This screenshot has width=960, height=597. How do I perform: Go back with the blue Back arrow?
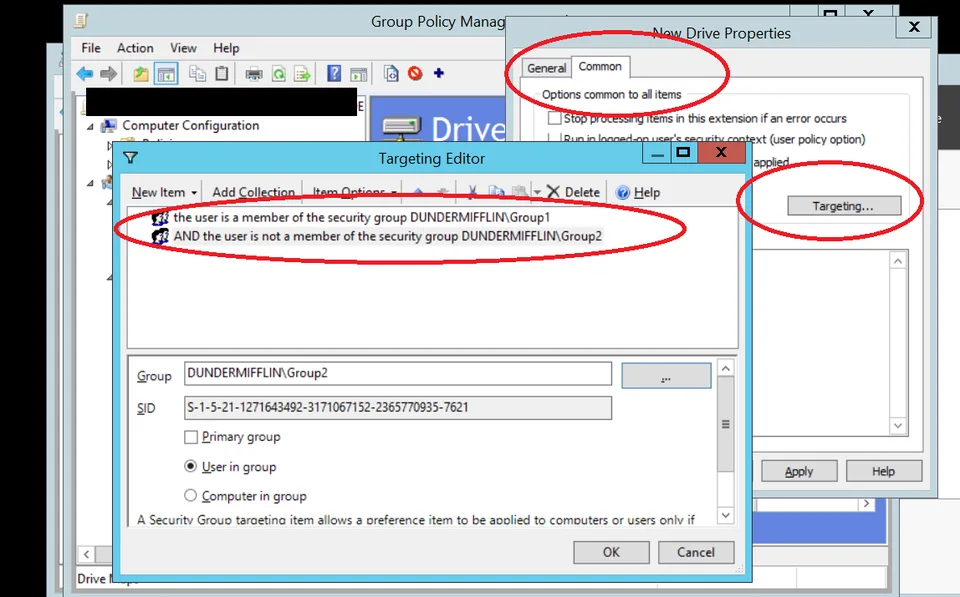click(x=84, y=74)
